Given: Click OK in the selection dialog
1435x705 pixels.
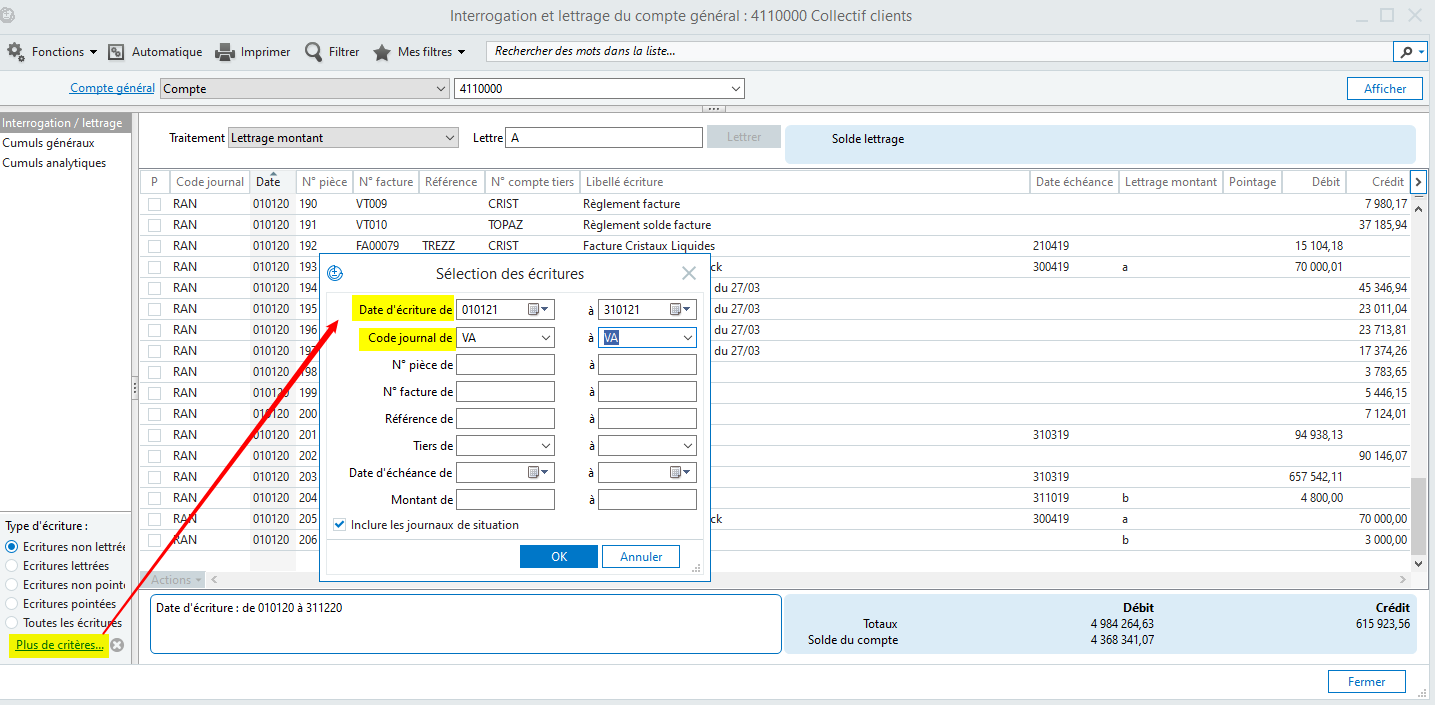Looking at the screenshot, I should pos(559,557).
